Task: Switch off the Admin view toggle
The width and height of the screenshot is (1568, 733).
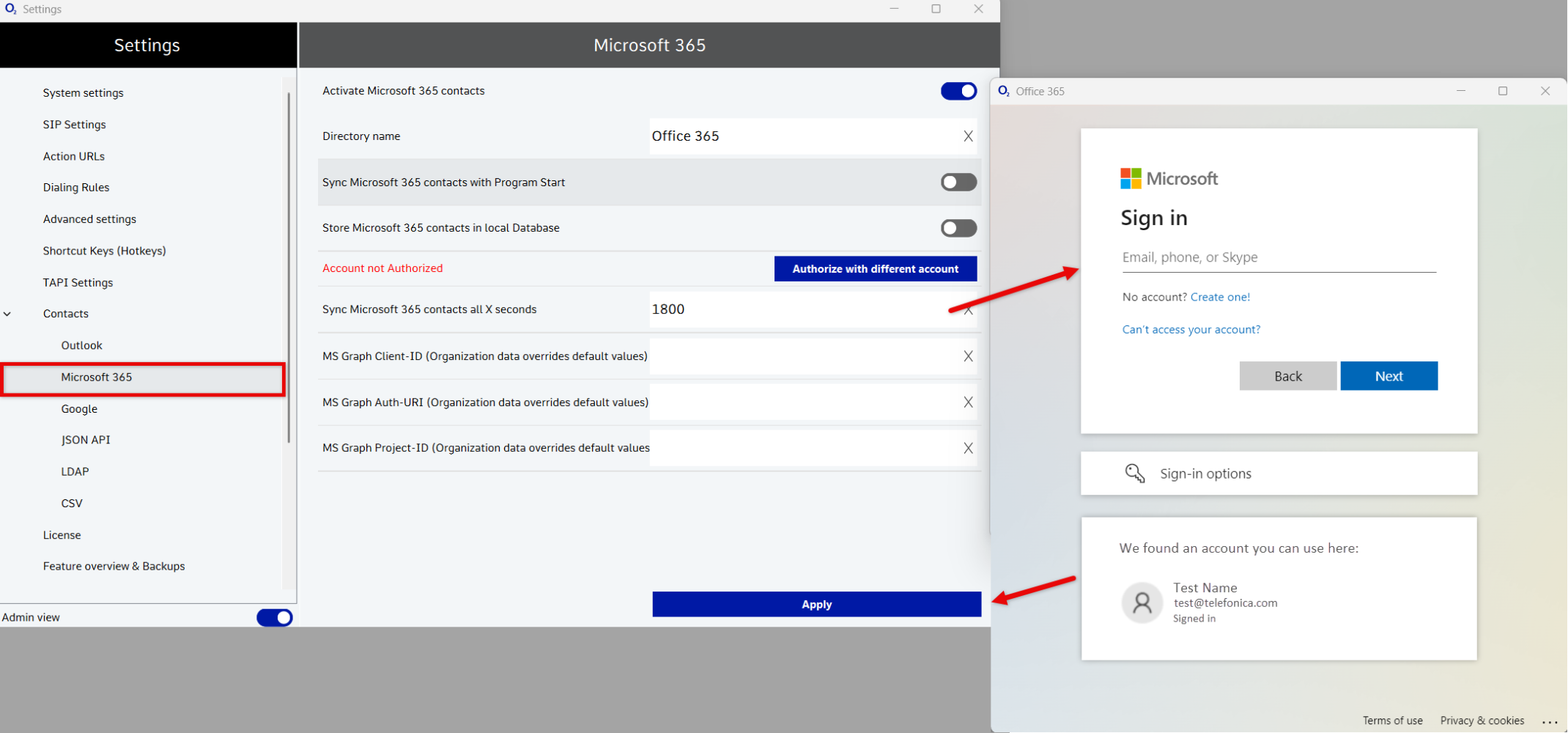Action: click(x=274, y=617)
